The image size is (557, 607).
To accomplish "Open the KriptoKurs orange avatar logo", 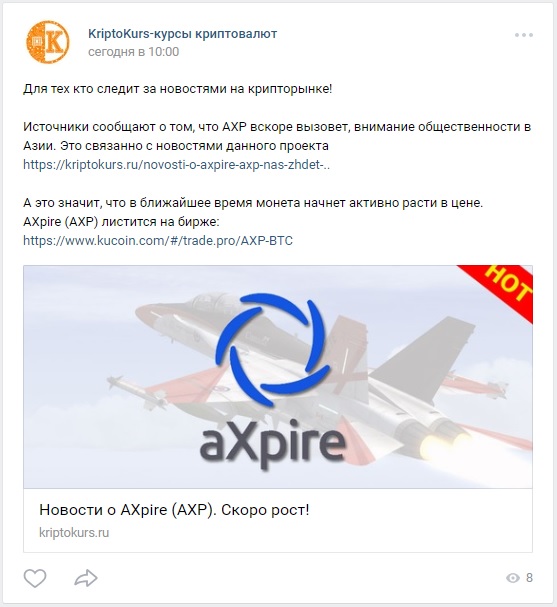I will point(48,42).
